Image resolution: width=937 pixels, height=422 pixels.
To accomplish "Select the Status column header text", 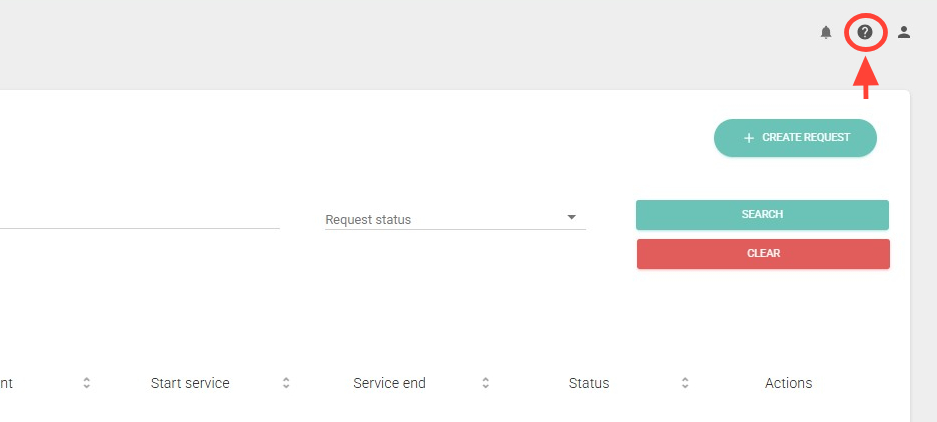I will 589,383.
